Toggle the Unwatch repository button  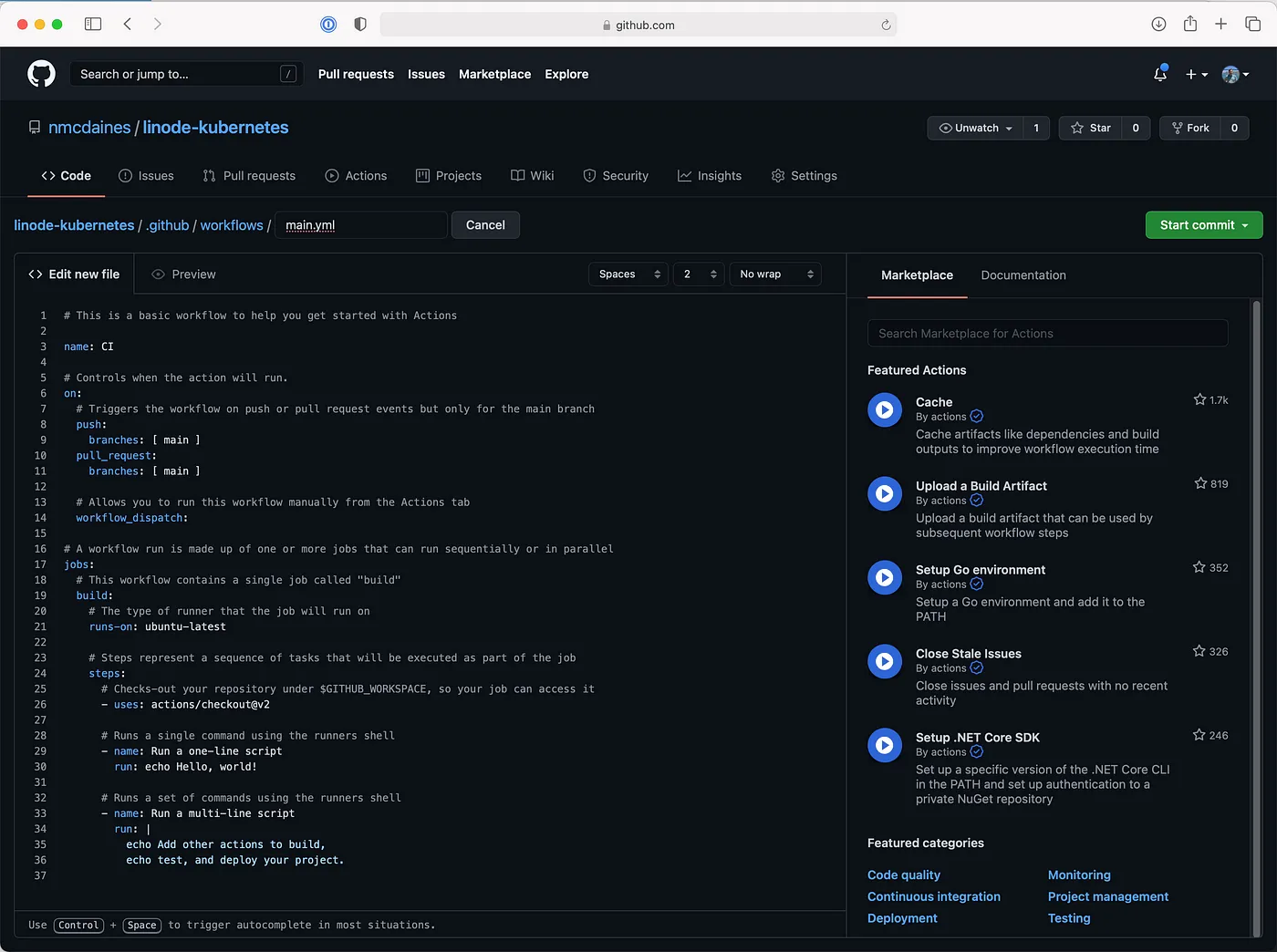975,129
